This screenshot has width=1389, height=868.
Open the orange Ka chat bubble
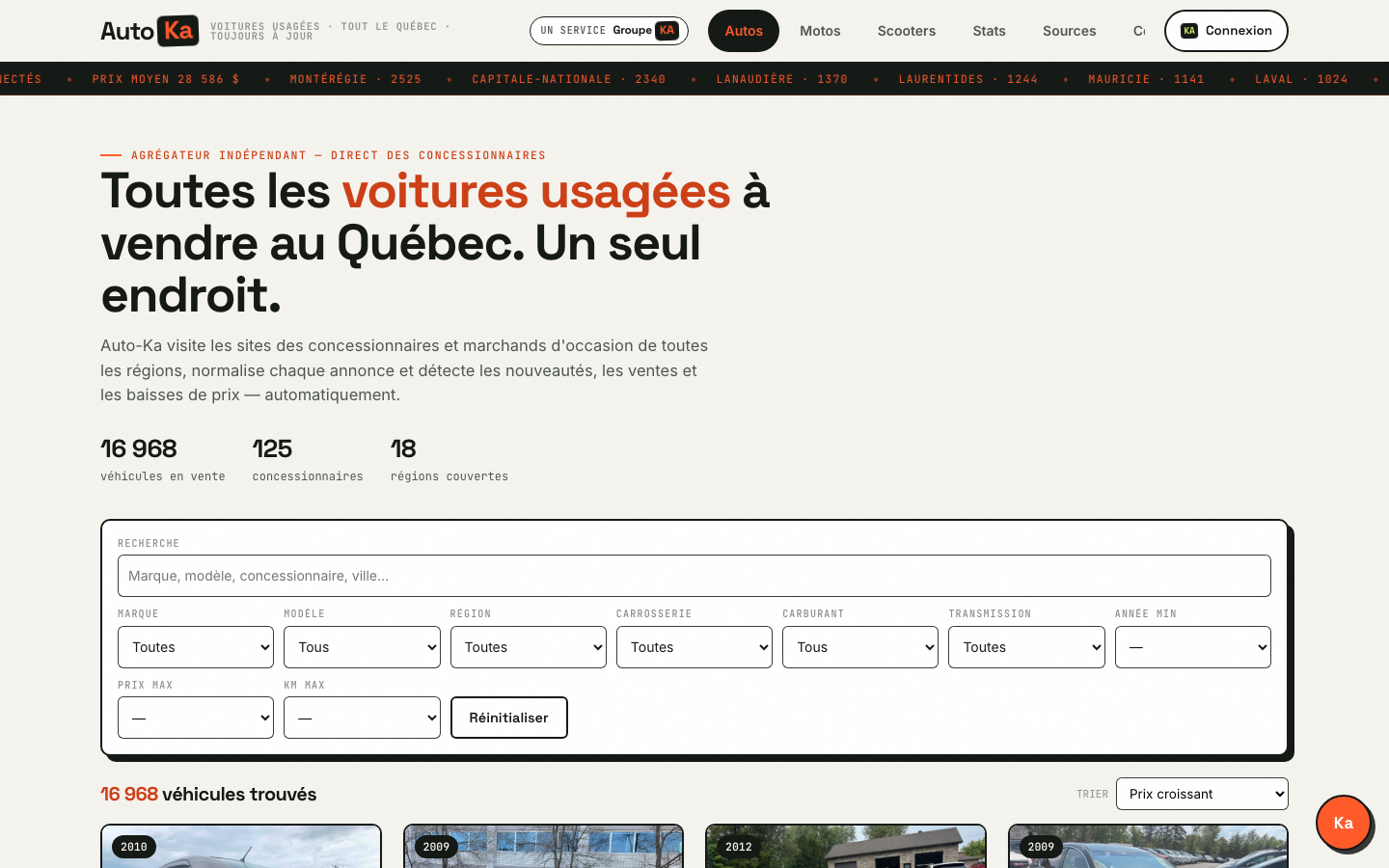(x=1343, y=823)
